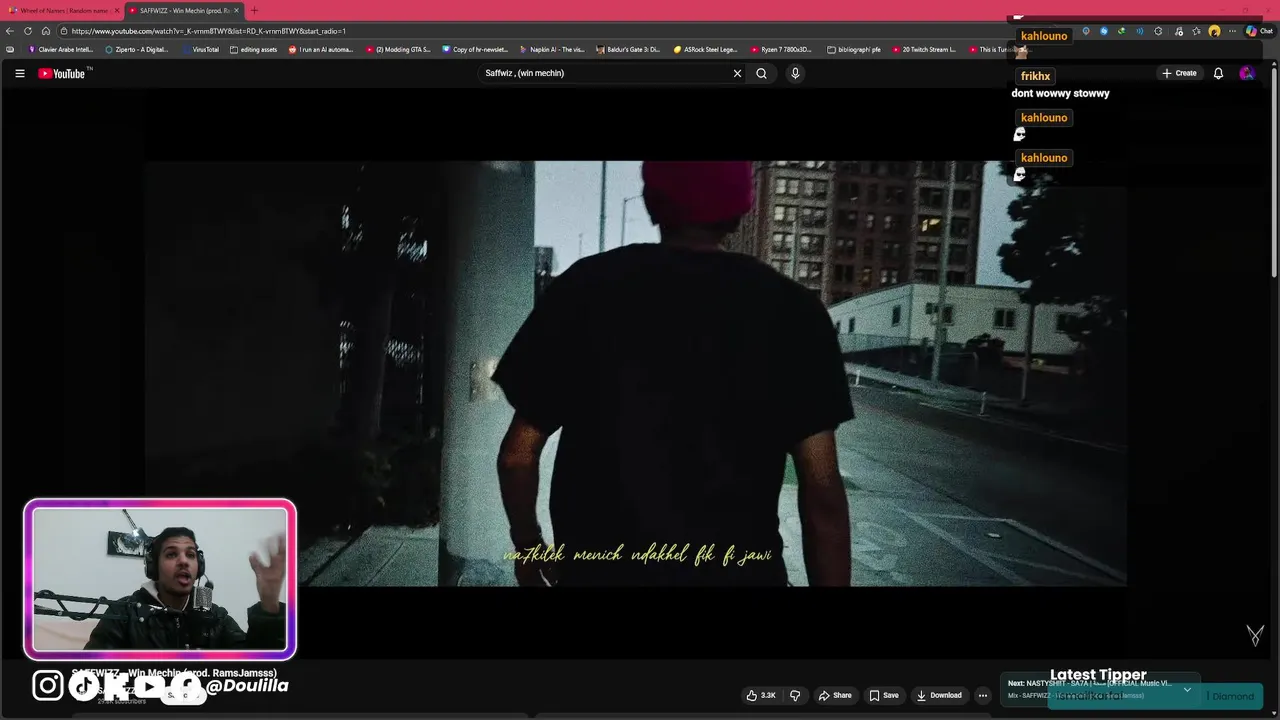Start voice search with the microphone icon
The height and width of the screenshot is (720, 1280).
tap(795, 73)
